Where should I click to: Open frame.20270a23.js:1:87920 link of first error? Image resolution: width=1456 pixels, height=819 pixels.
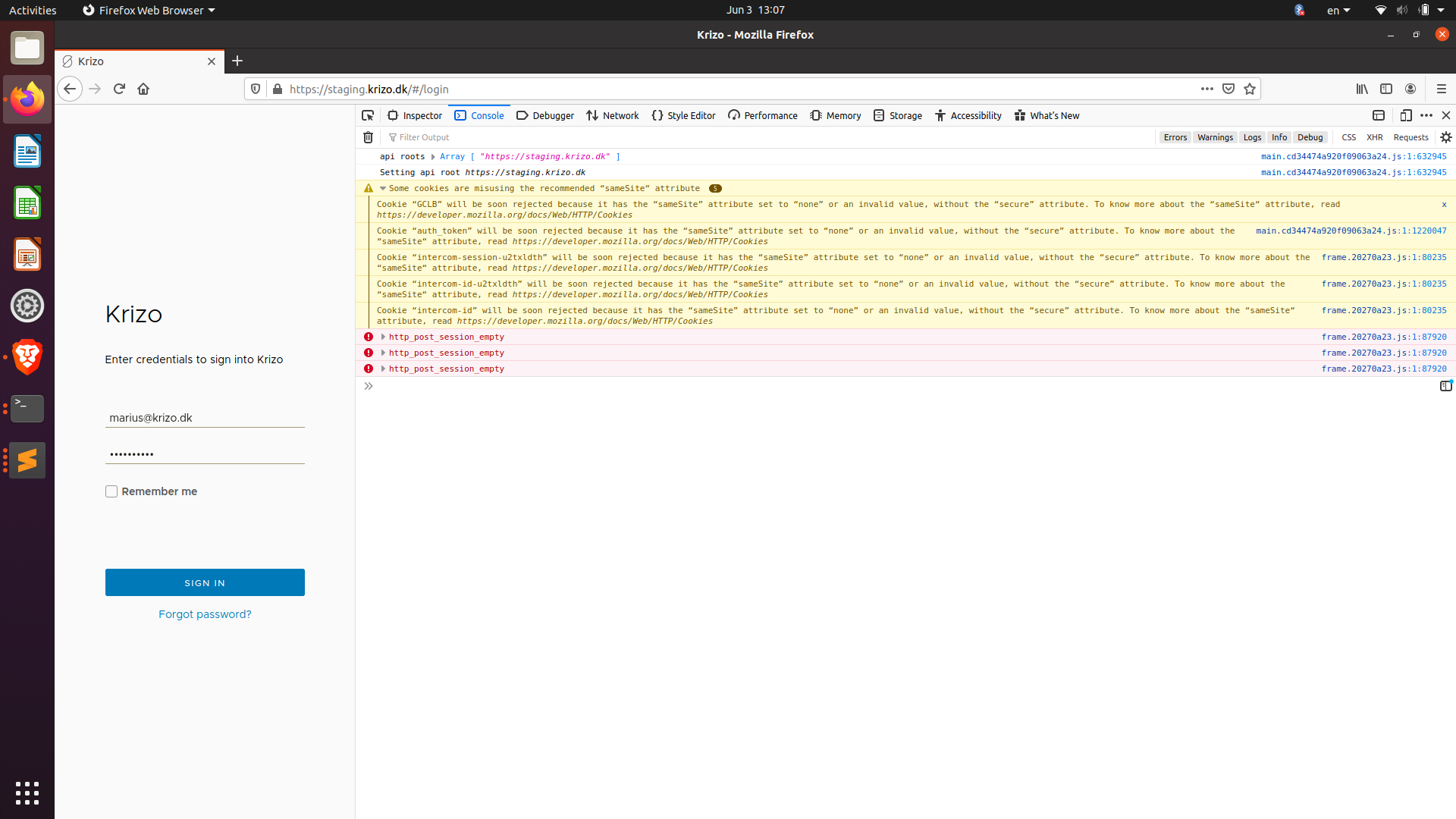click(x=1384, y=337)
